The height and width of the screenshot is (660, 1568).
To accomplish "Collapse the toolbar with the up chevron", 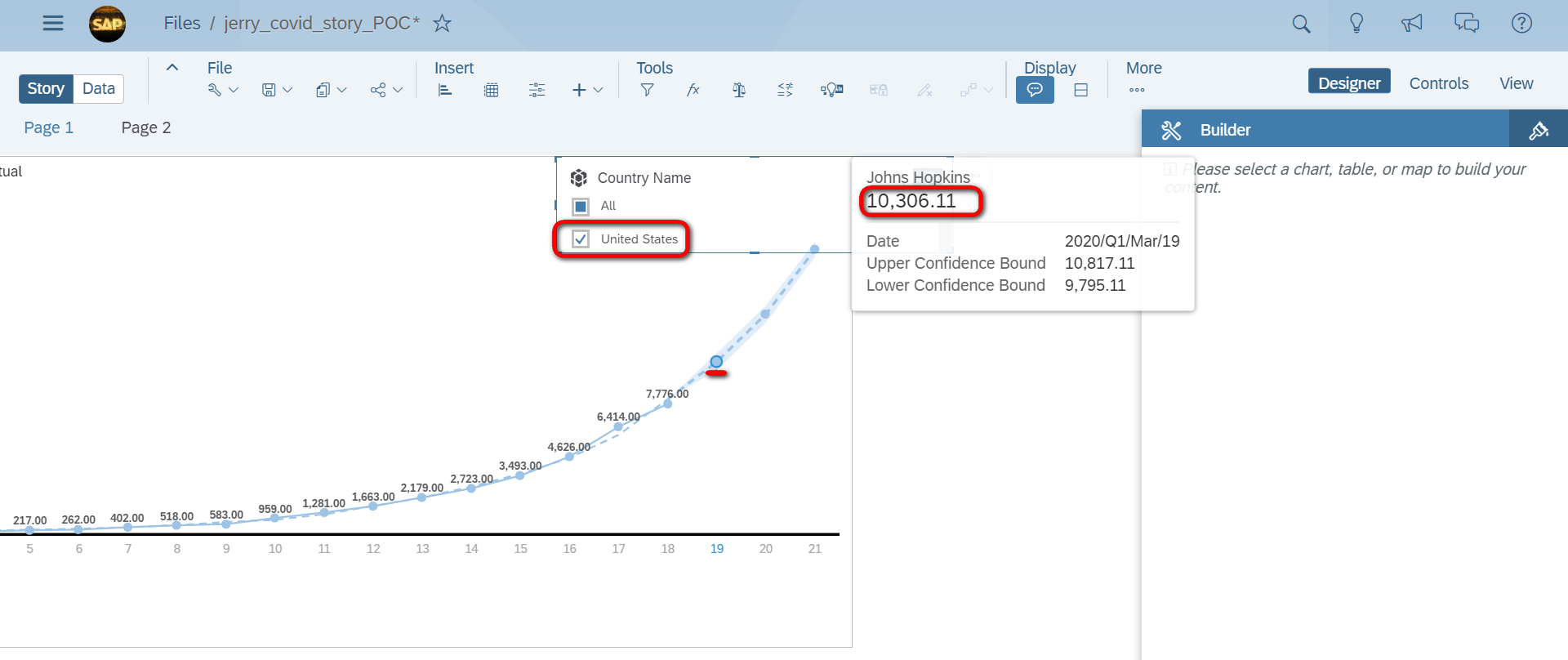I will click(172, 68).
